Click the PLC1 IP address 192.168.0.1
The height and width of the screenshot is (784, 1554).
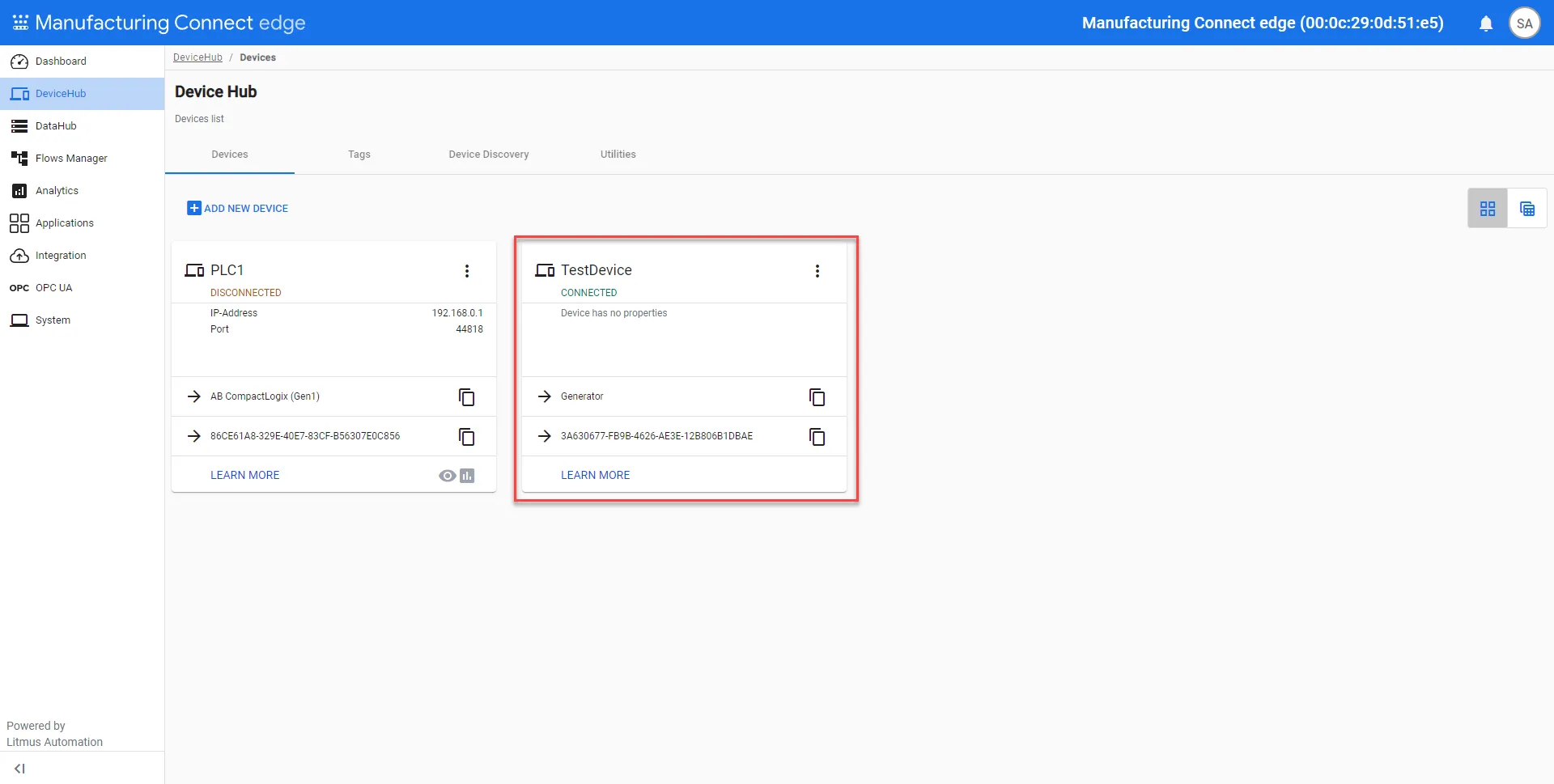click(x=457, y=313)
